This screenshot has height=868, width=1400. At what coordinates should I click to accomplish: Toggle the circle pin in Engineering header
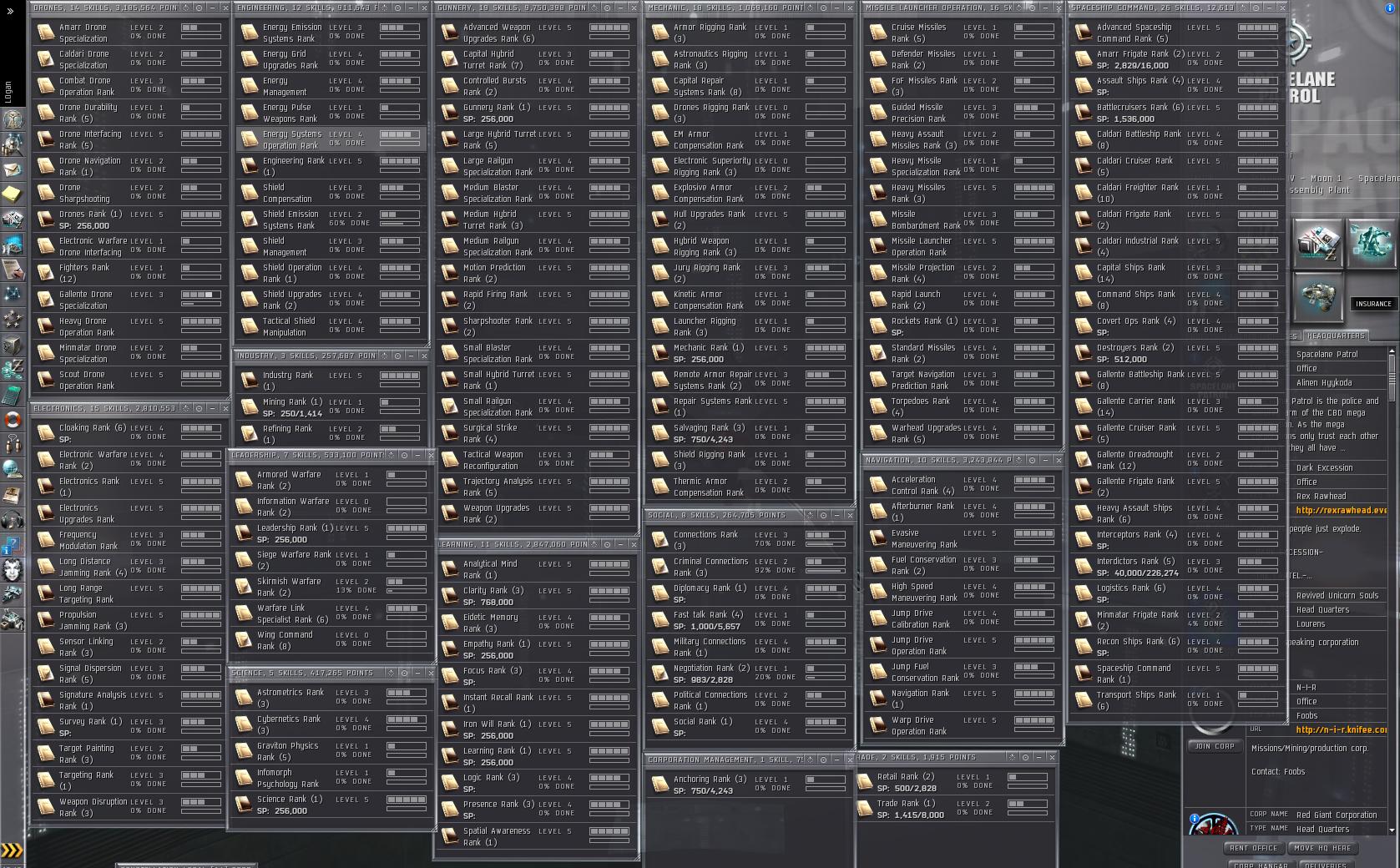pyautogui.click(x=398, y=8)
